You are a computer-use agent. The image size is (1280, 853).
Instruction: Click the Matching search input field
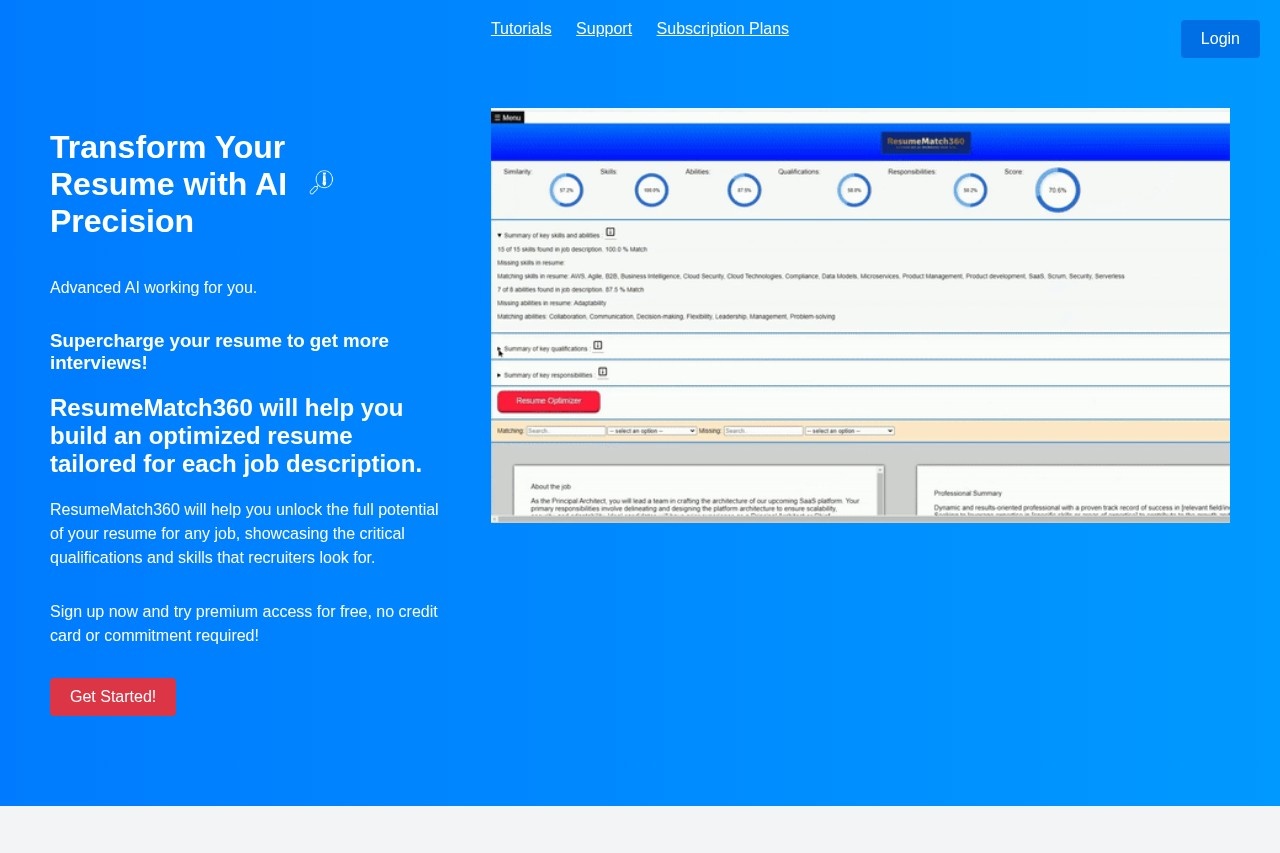coord(566,431)
